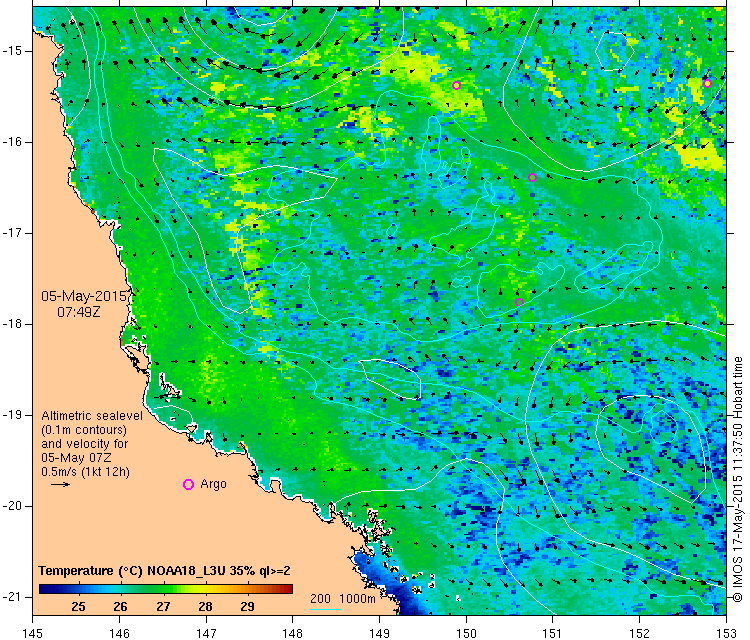
Task: Click the Argo legend circle marker
Action: (188, 485)
